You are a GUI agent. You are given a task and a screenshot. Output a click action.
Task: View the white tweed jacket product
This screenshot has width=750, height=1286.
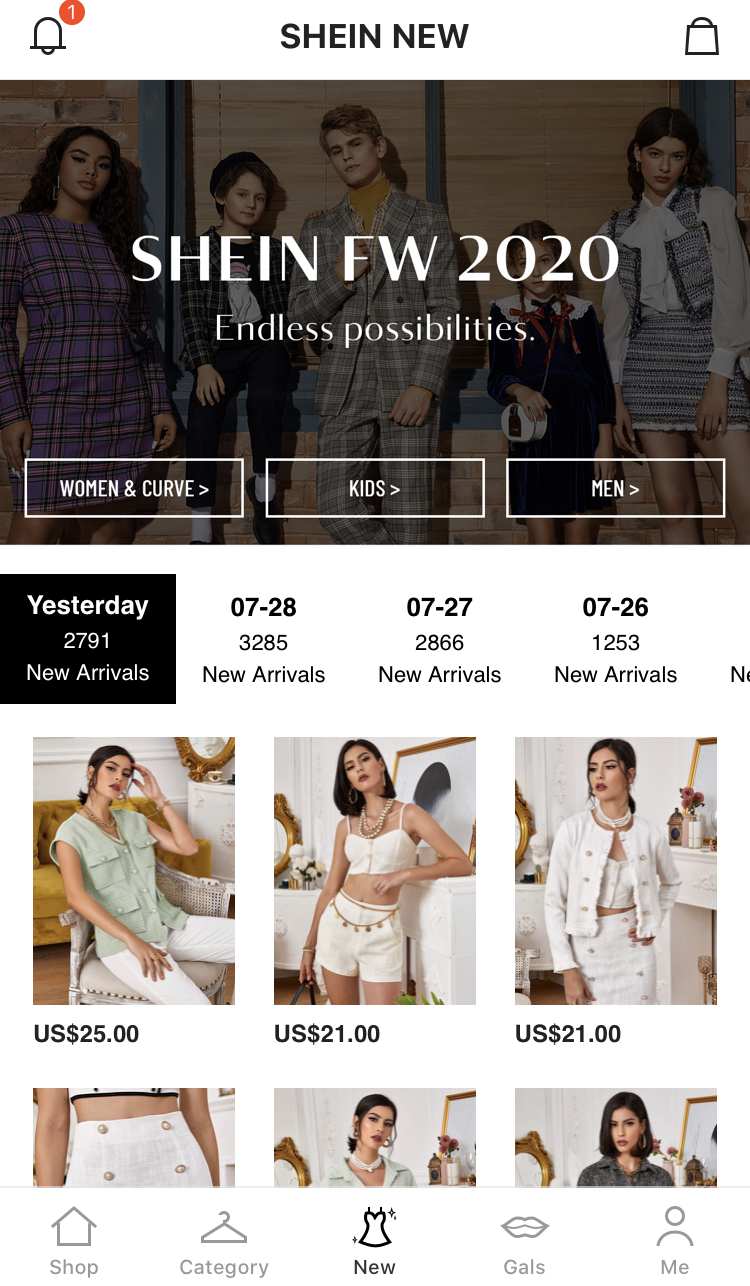[616, 871]
